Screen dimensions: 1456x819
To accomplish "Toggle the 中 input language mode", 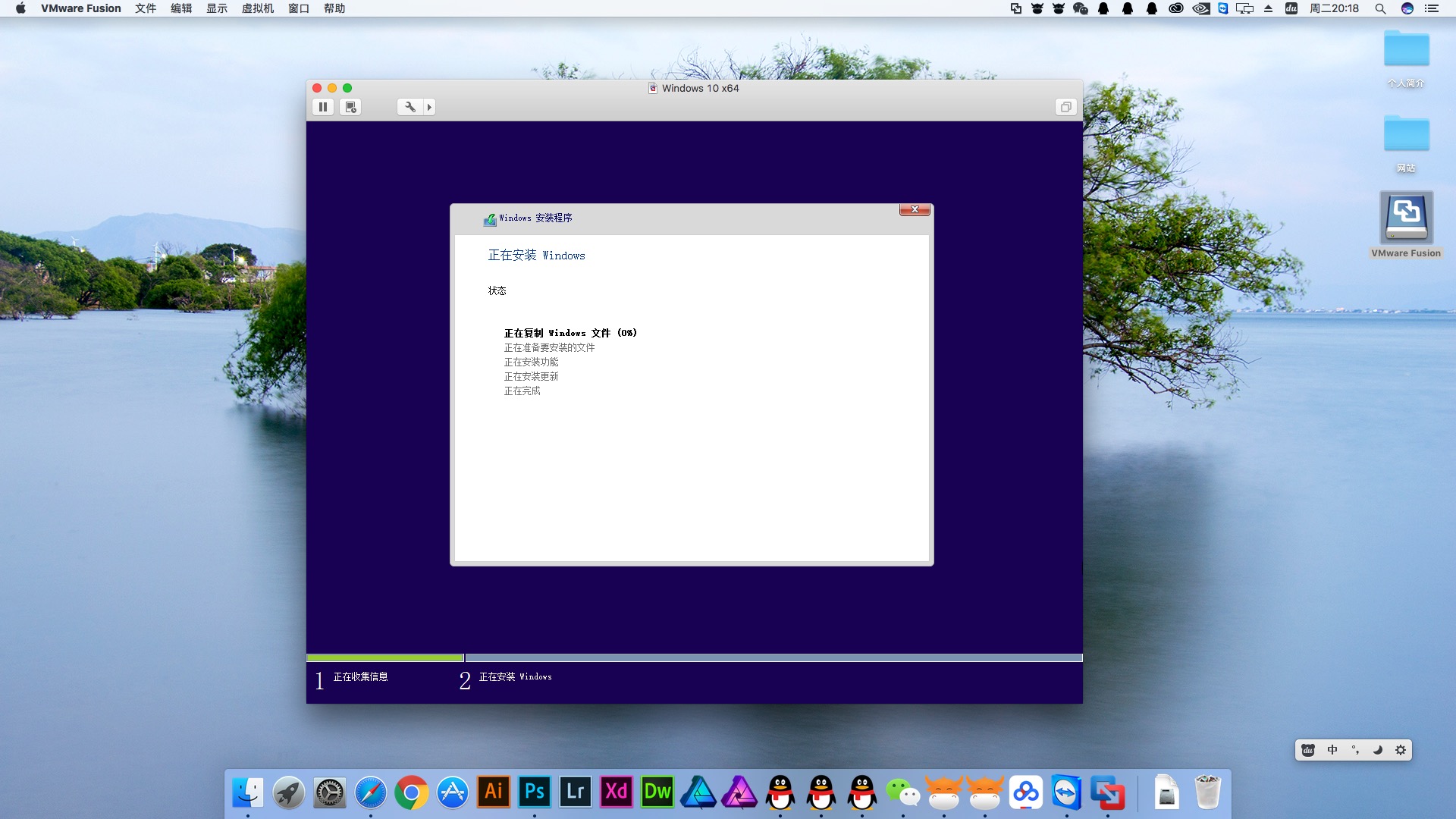I will point(1332,750).
